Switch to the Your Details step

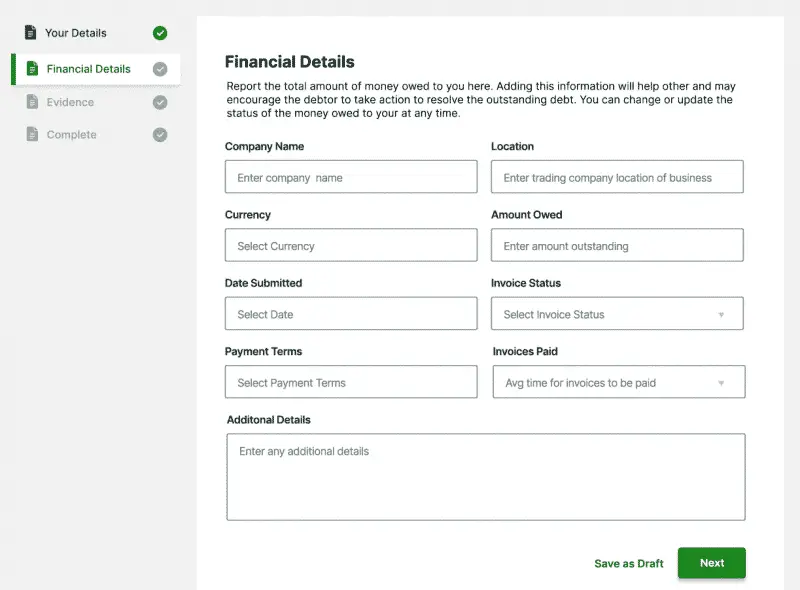(x=82, y=32)
